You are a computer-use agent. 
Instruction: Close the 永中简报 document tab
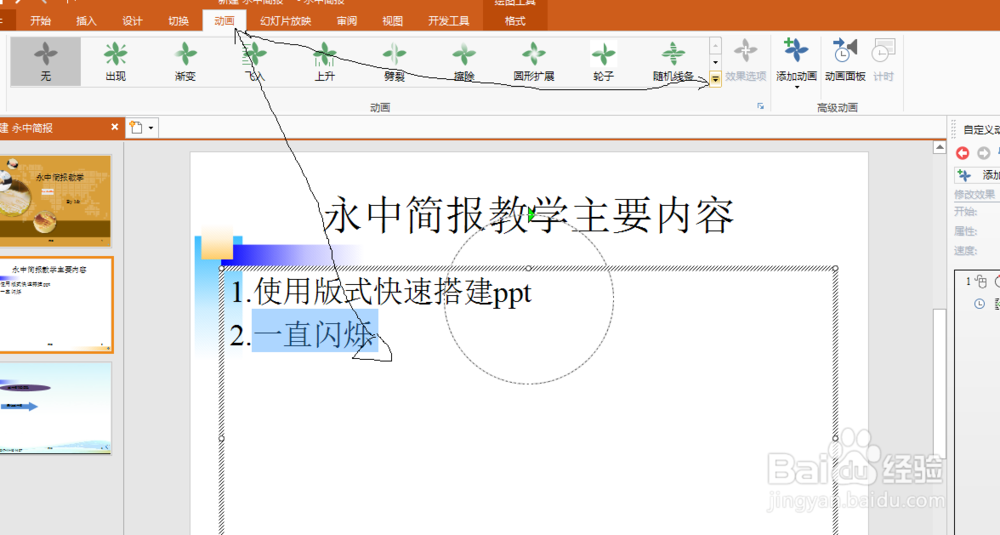[114, 127]
